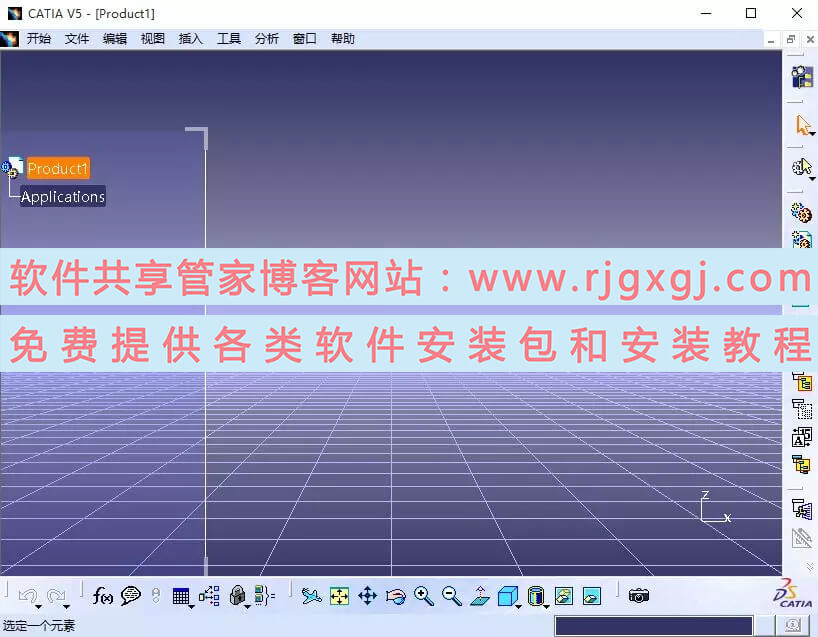
Task: Open dropdown arrow beside Design Table icon
Action: coord(191,607)
